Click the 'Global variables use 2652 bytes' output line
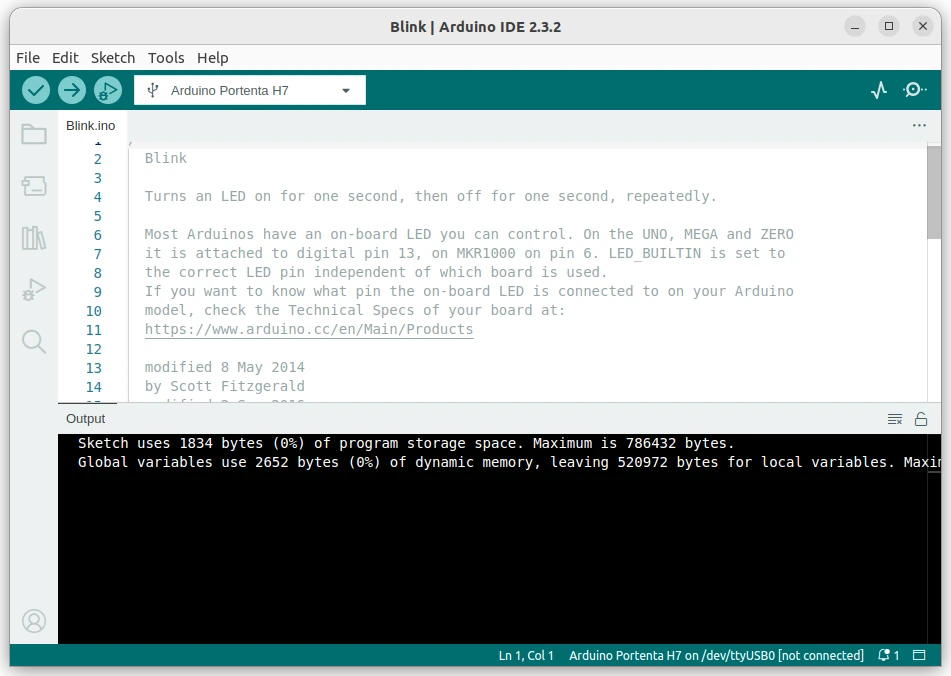This screenshot has height=676, width=951. pyautogui.click(x=509, y=462)
